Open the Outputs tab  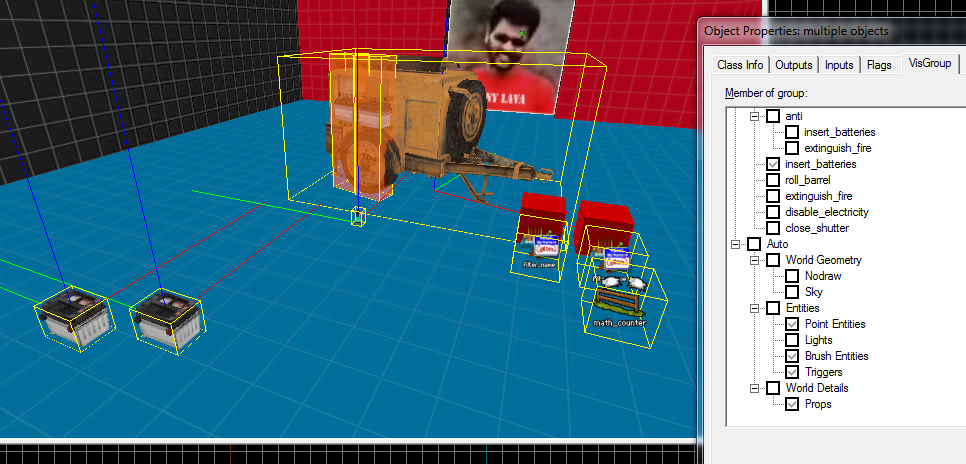tap(794, 65)
